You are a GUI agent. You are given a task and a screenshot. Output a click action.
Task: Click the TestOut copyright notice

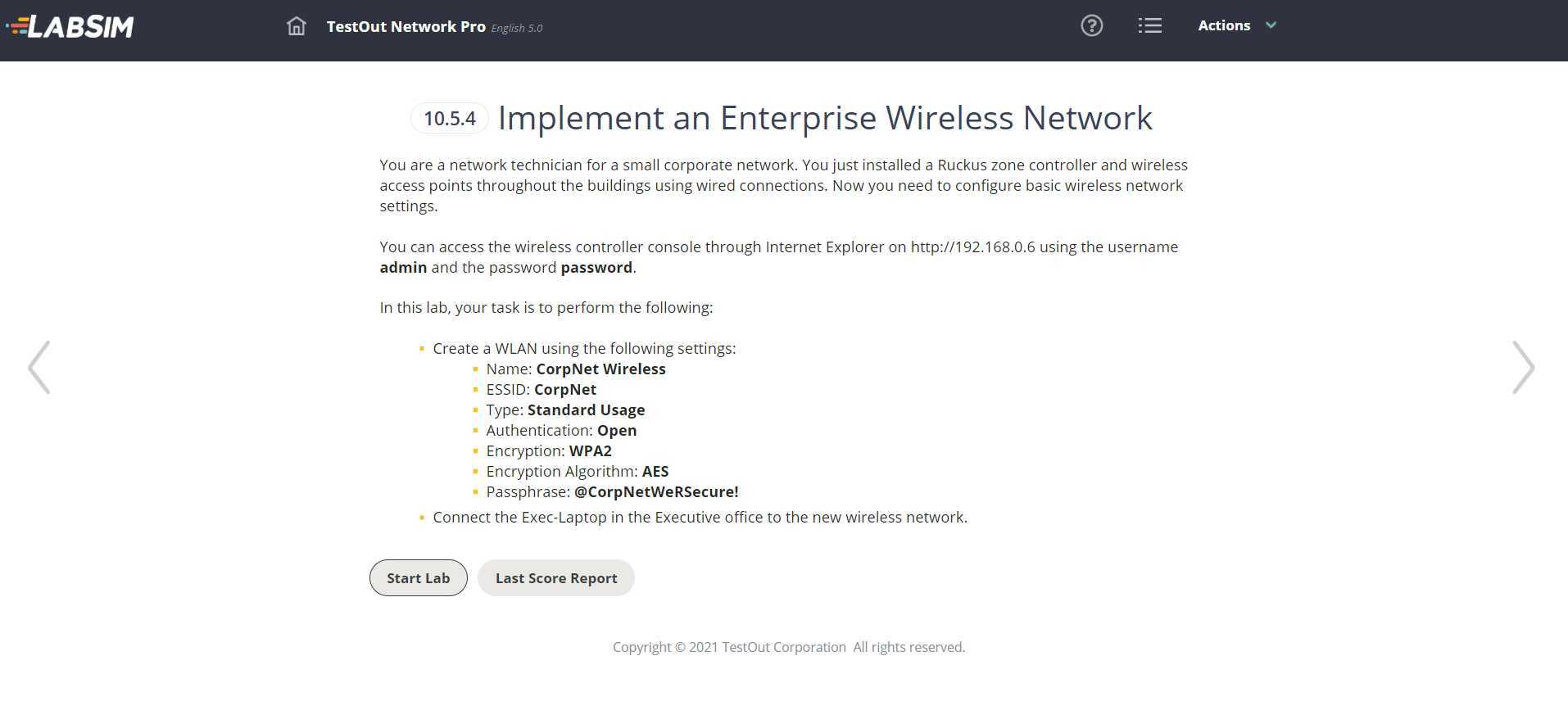tap(789, 647)
